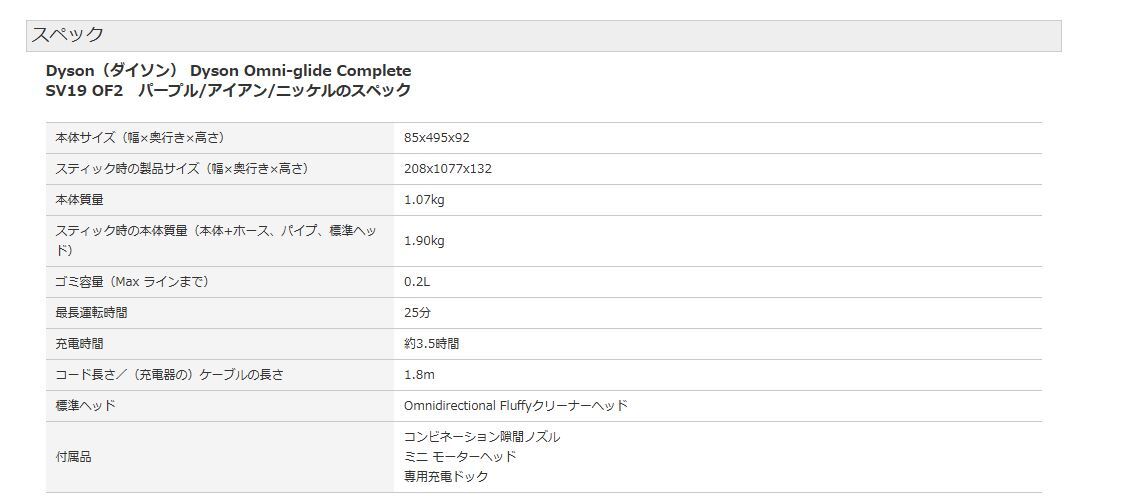This screenshot has height=500, width=1134.
Task: Click the 約3.5時間 charge time value
Action: (431, 344)
